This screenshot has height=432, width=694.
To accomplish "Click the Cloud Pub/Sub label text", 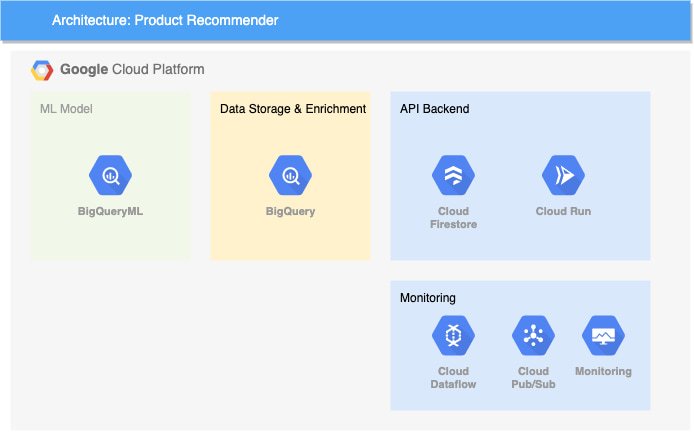I will point(533,378).
